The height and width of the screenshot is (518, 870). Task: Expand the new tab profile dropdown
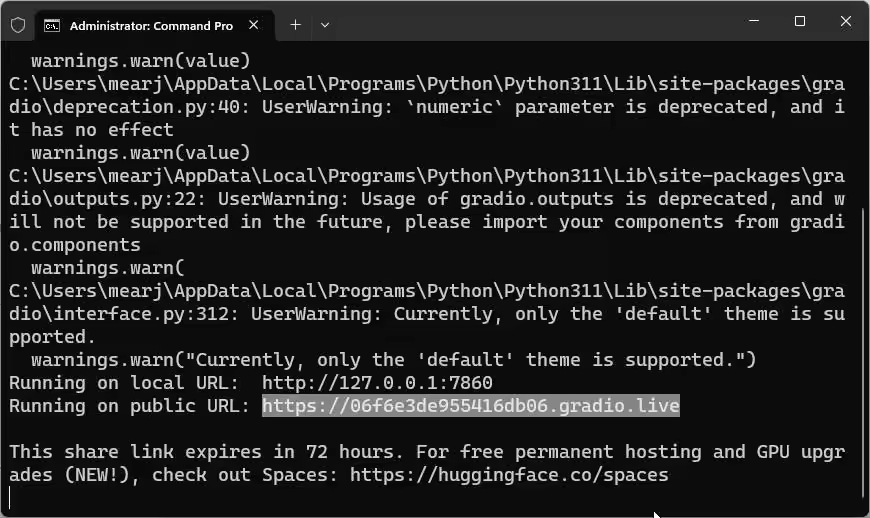tap(325, 25)
